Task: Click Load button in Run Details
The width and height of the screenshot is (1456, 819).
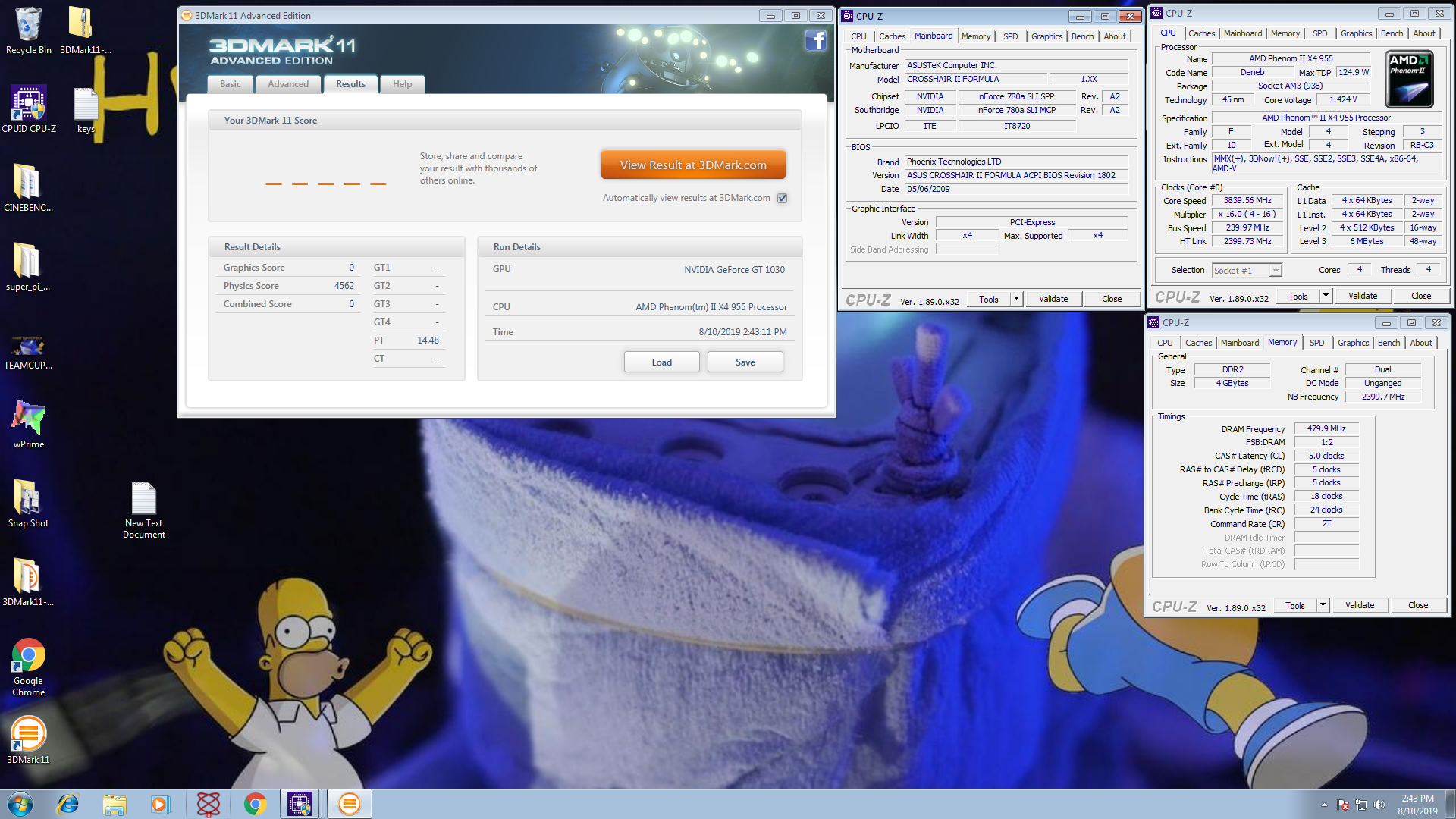Action: tap(661, 362)
